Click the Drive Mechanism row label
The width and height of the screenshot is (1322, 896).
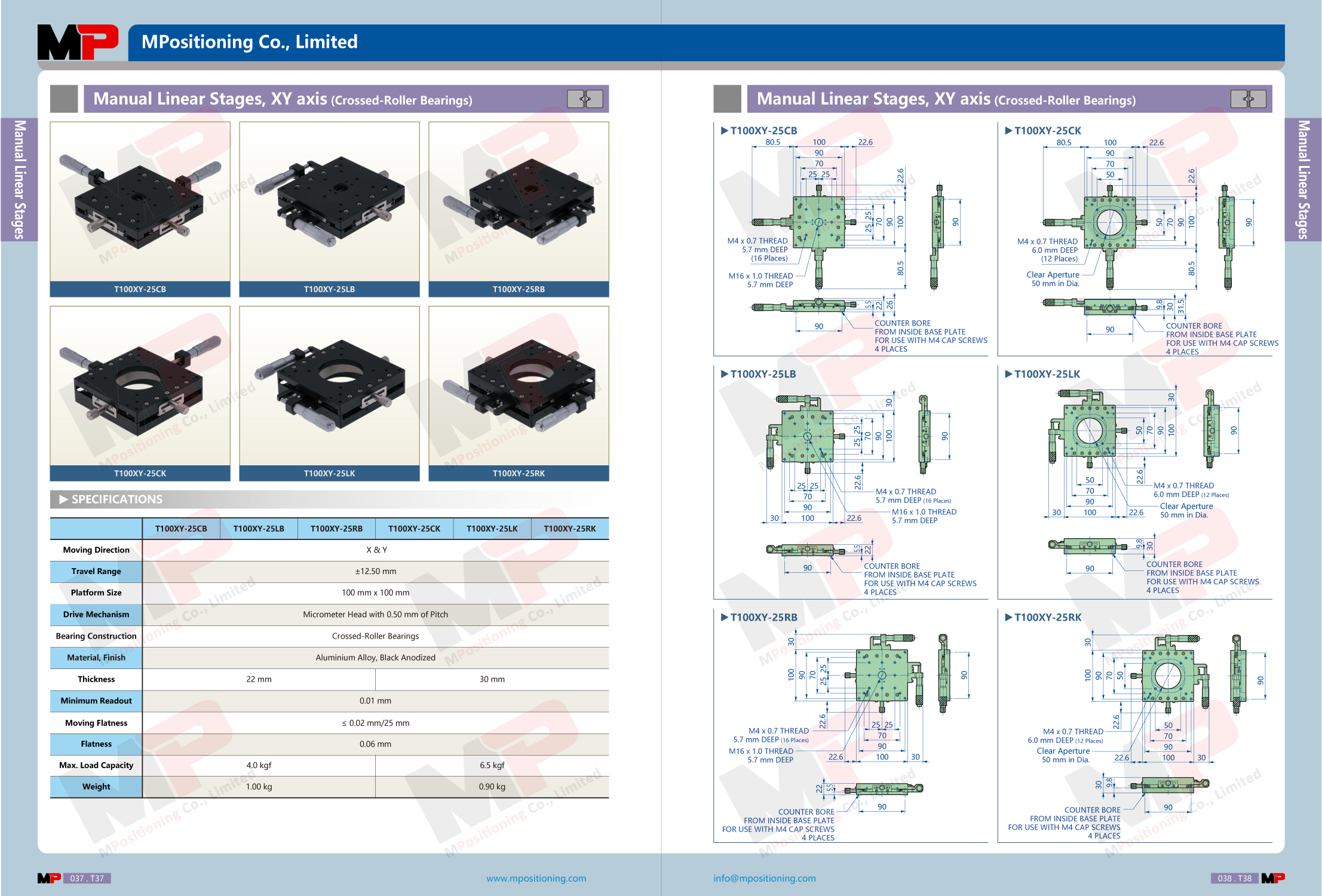pos(96,614)
